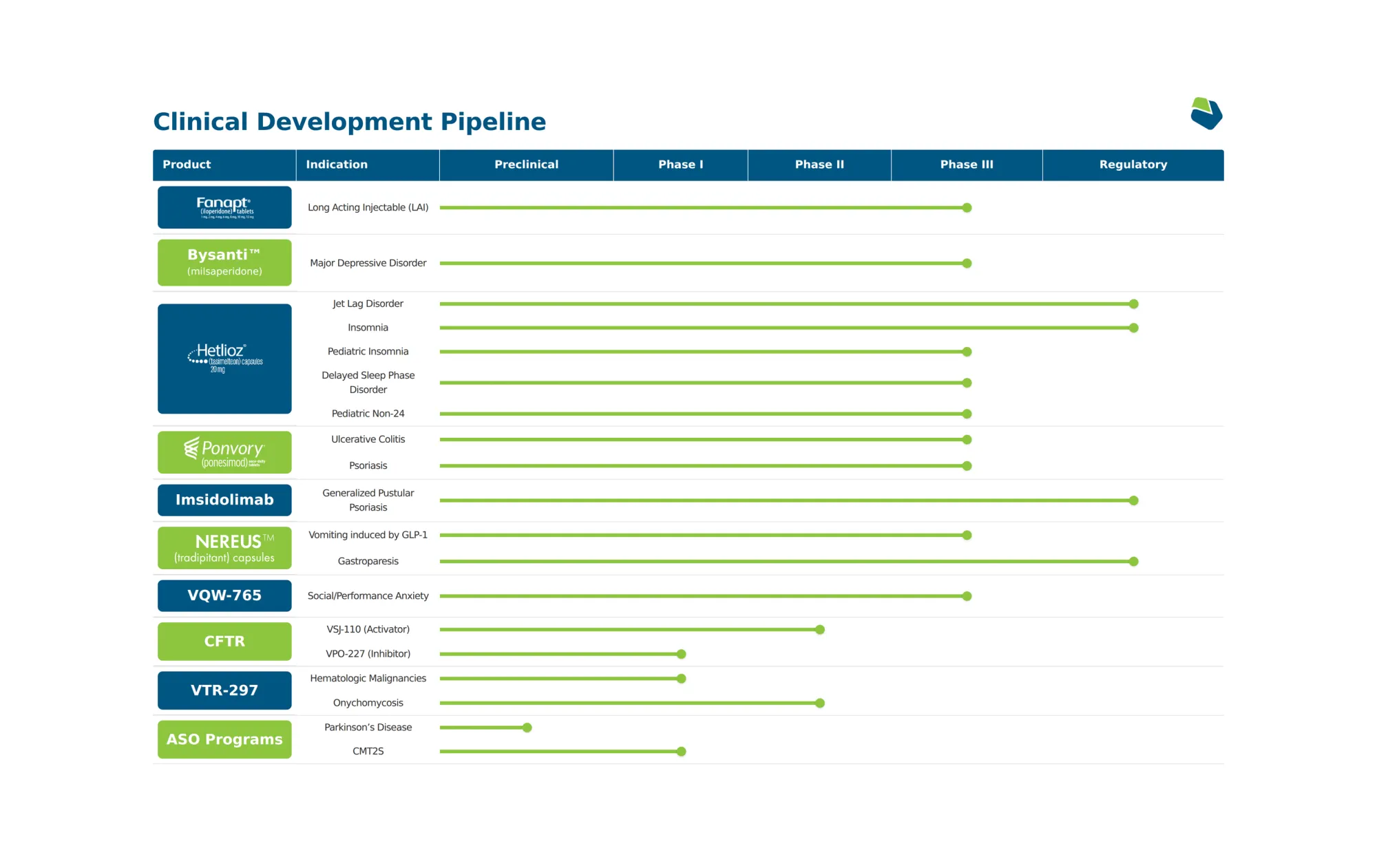Select the Major Depressive Disorder indication

(x=368, y=263)
